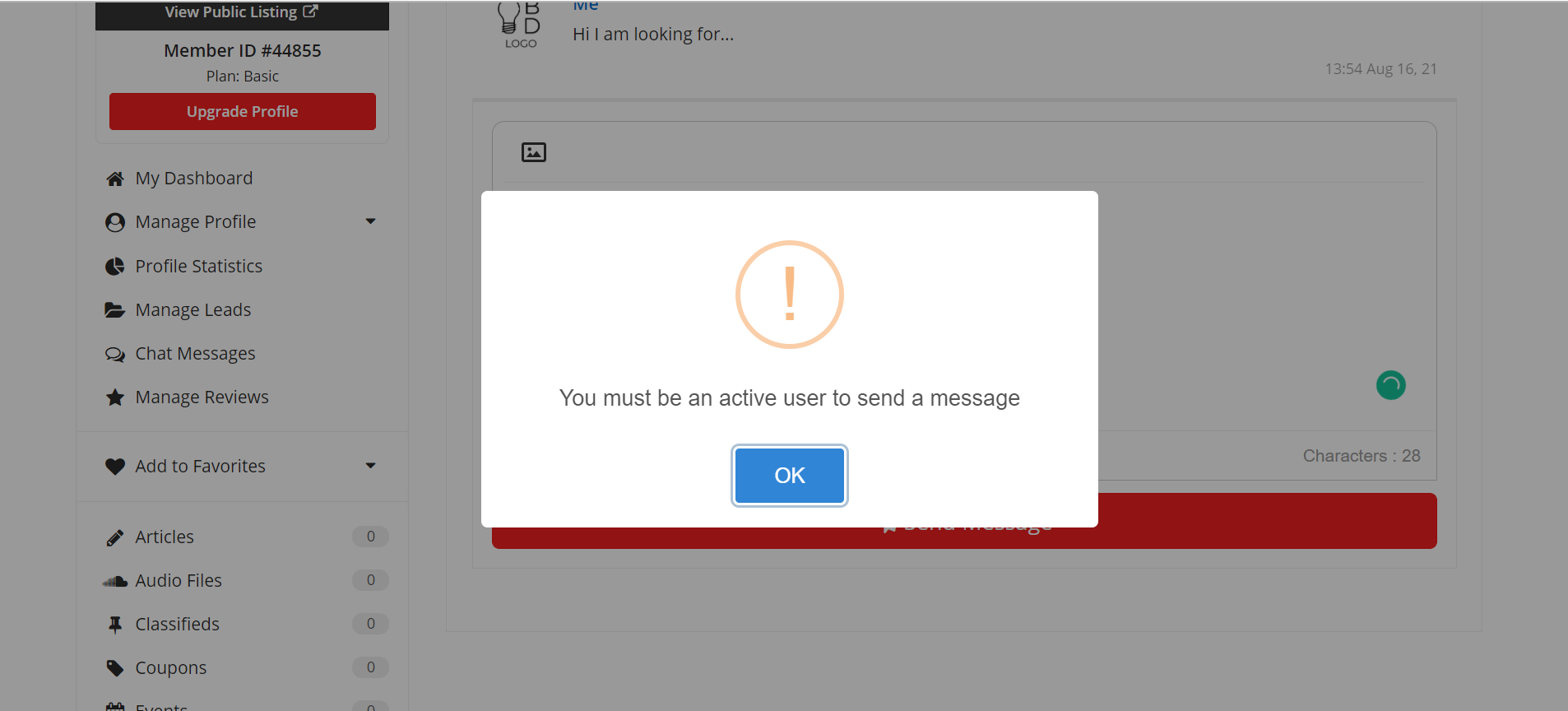The width and height of the screenshot is (1568, 711).
Task: Click the Profile Statistics pie chart icon
Action: [115, 267]
